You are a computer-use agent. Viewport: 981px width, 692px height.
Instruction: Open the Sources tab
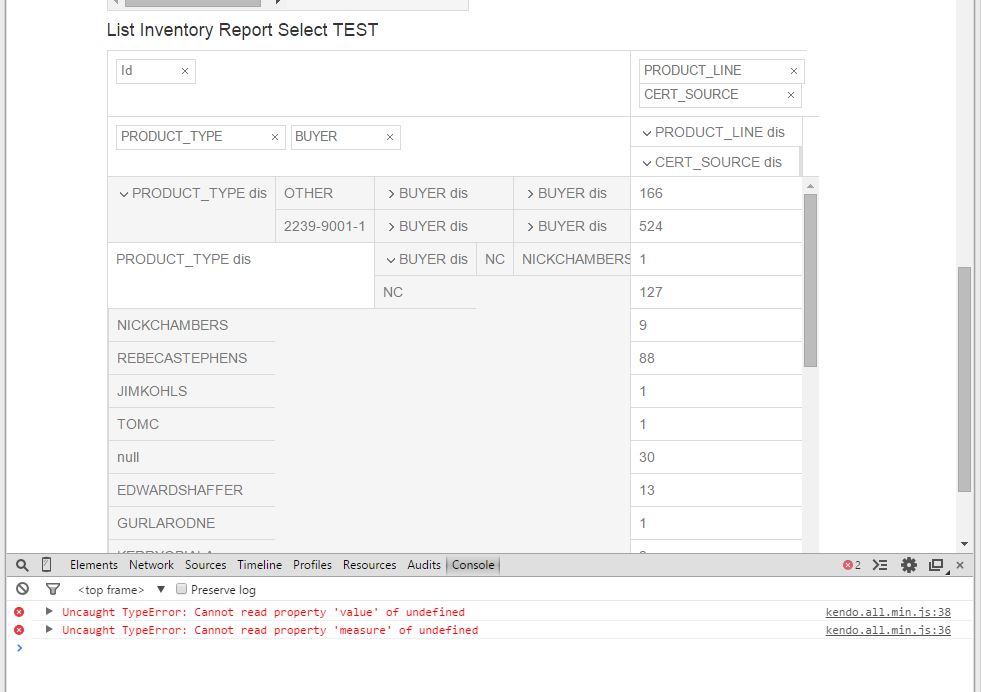[x=205, y=565]
